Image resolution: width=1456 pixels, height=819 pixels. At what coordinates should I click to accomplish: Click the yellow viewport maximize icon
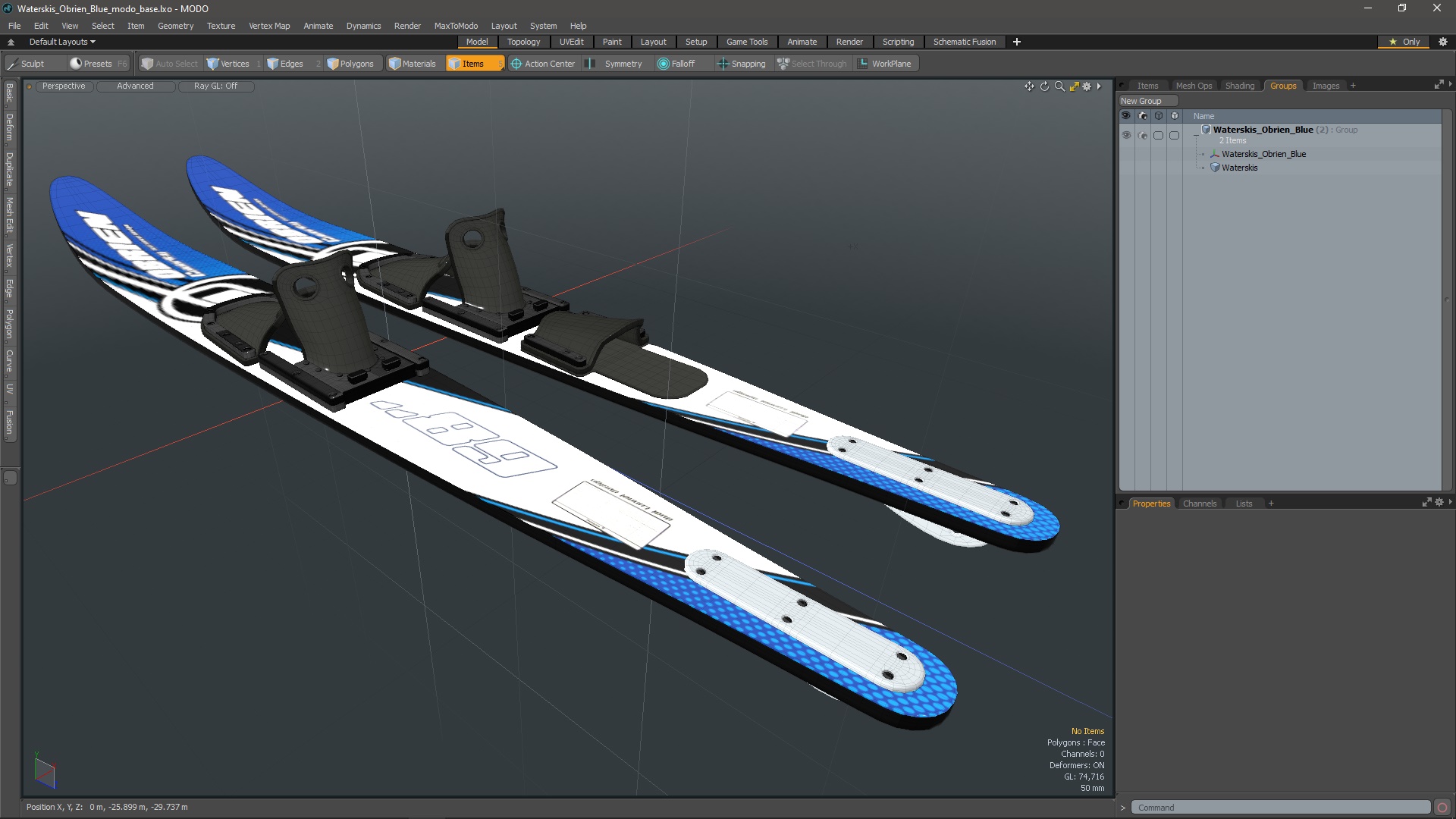coord(1074,86)
